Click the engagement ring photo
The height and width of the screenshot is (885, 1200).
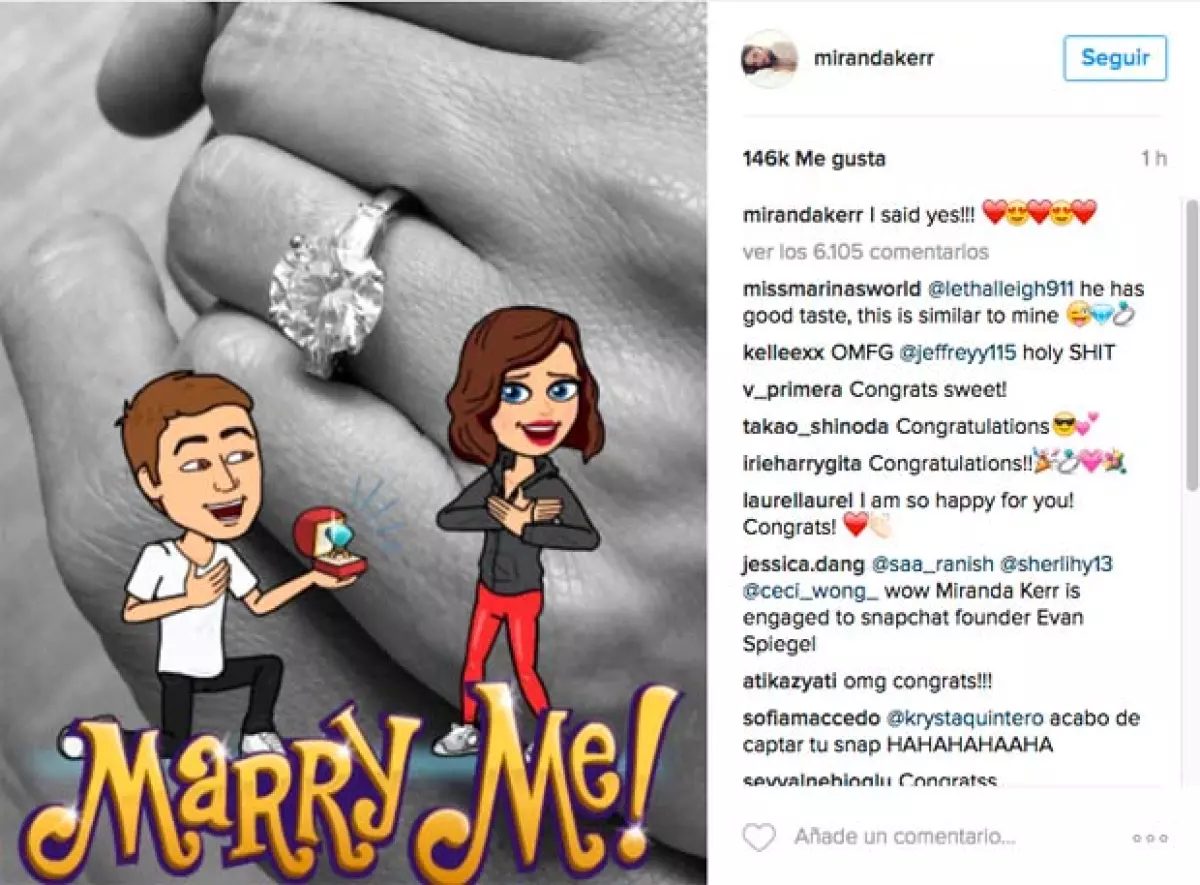click(x=353, y=442)
